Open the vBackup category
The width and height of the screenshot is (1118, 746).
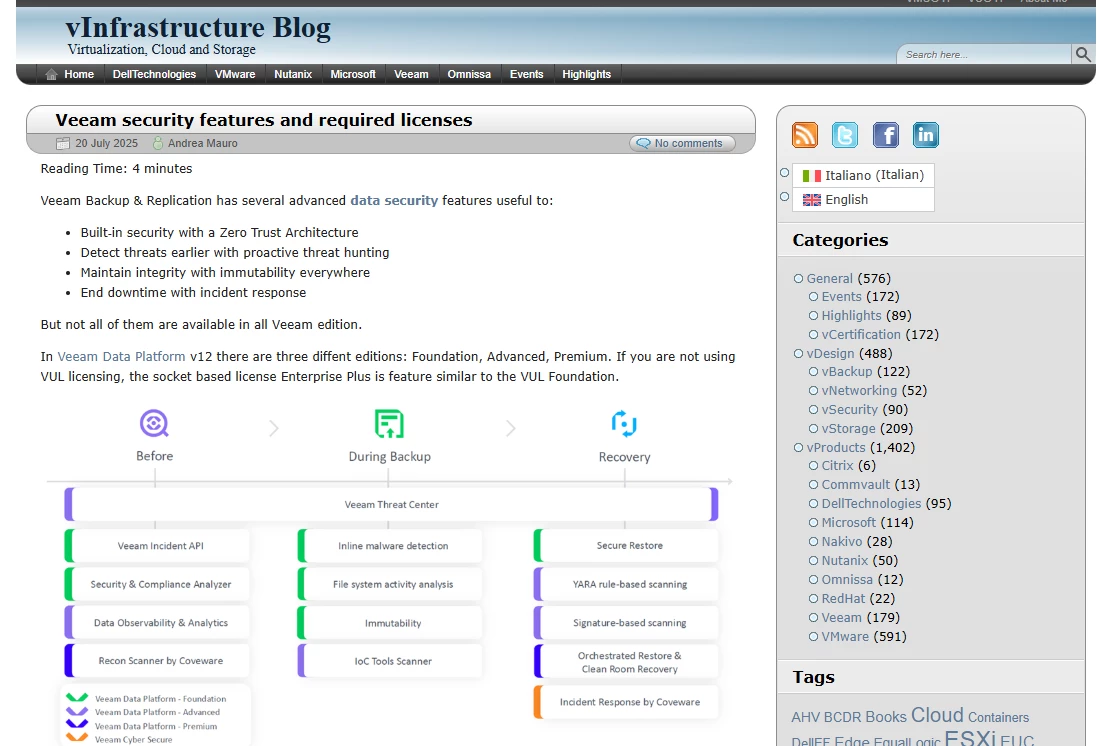[x=847, y=372]
